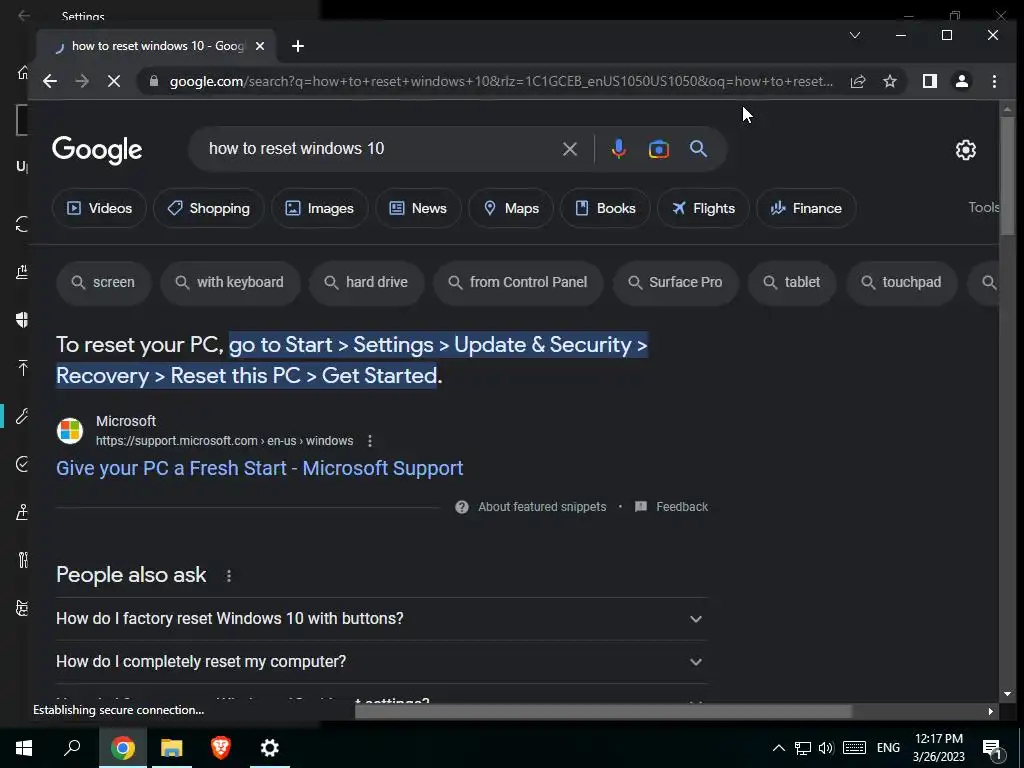Open the taskbar search magnifier

(72, 748)
